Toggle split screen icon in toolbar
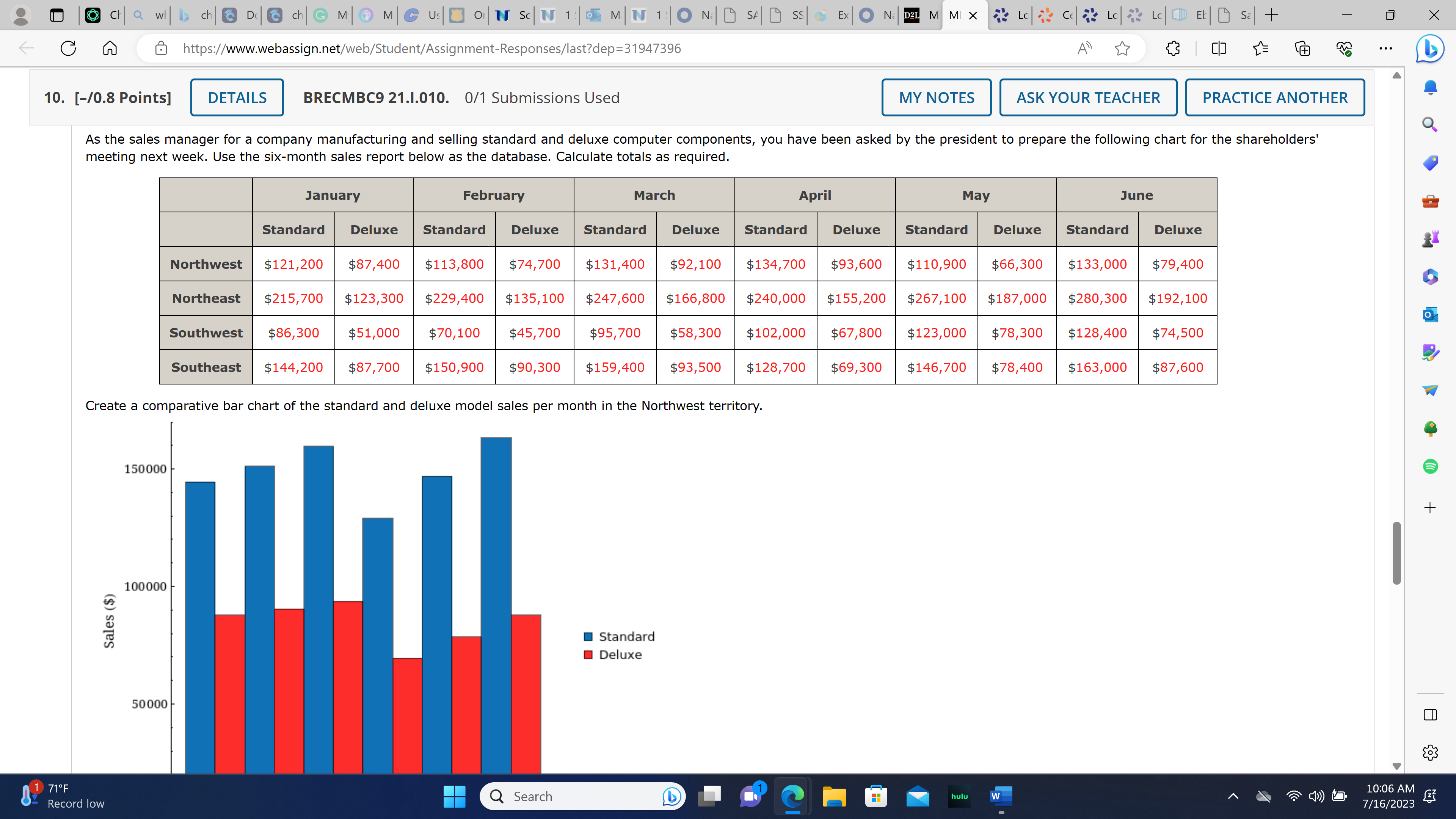This screenshot has height=819, width=1456. pos(1219,49)
